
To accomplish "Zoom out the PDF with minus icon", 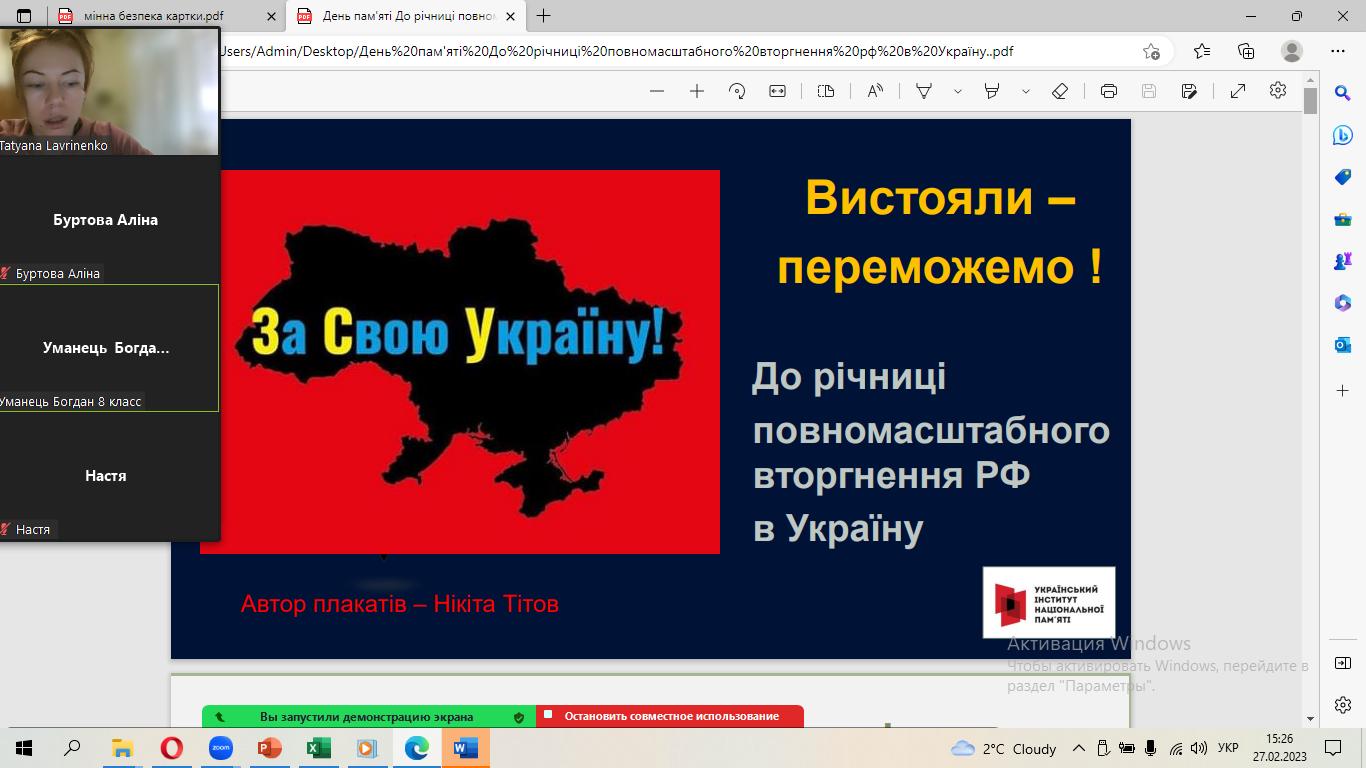I will click(x=657, y=91).
